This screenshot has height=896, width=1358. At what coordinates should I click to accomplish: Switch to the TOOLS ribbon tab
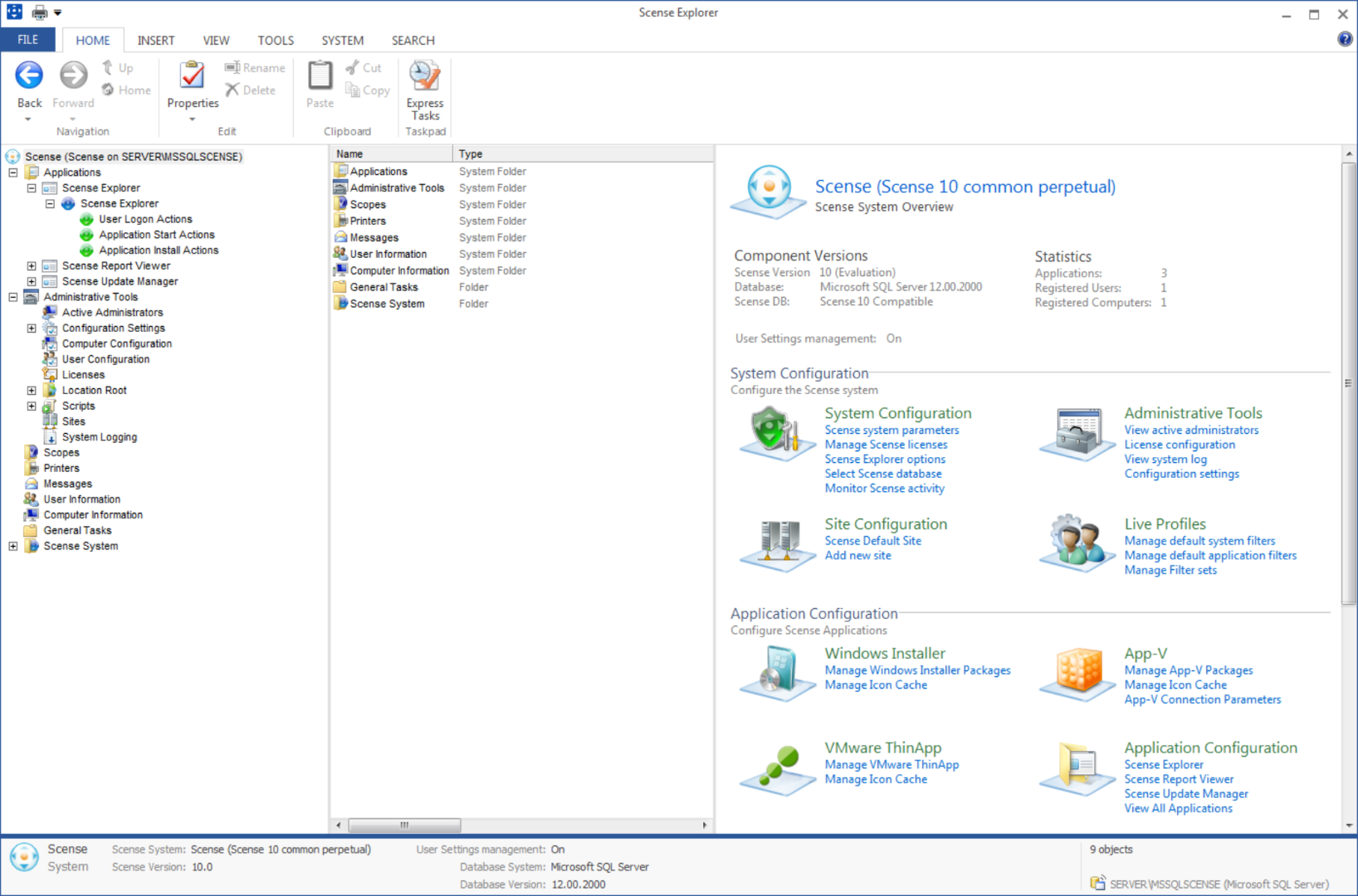(276, 40)
